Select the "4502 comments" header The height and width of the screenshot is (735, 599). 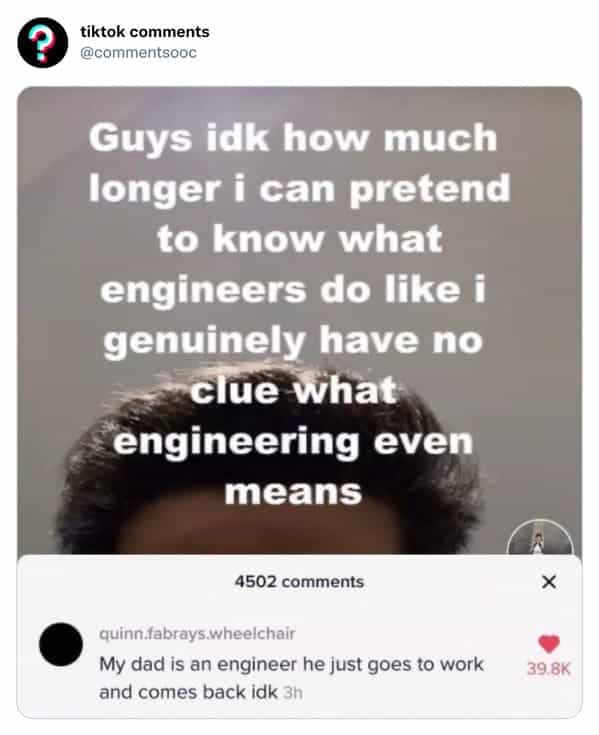[x=299, y=582]
